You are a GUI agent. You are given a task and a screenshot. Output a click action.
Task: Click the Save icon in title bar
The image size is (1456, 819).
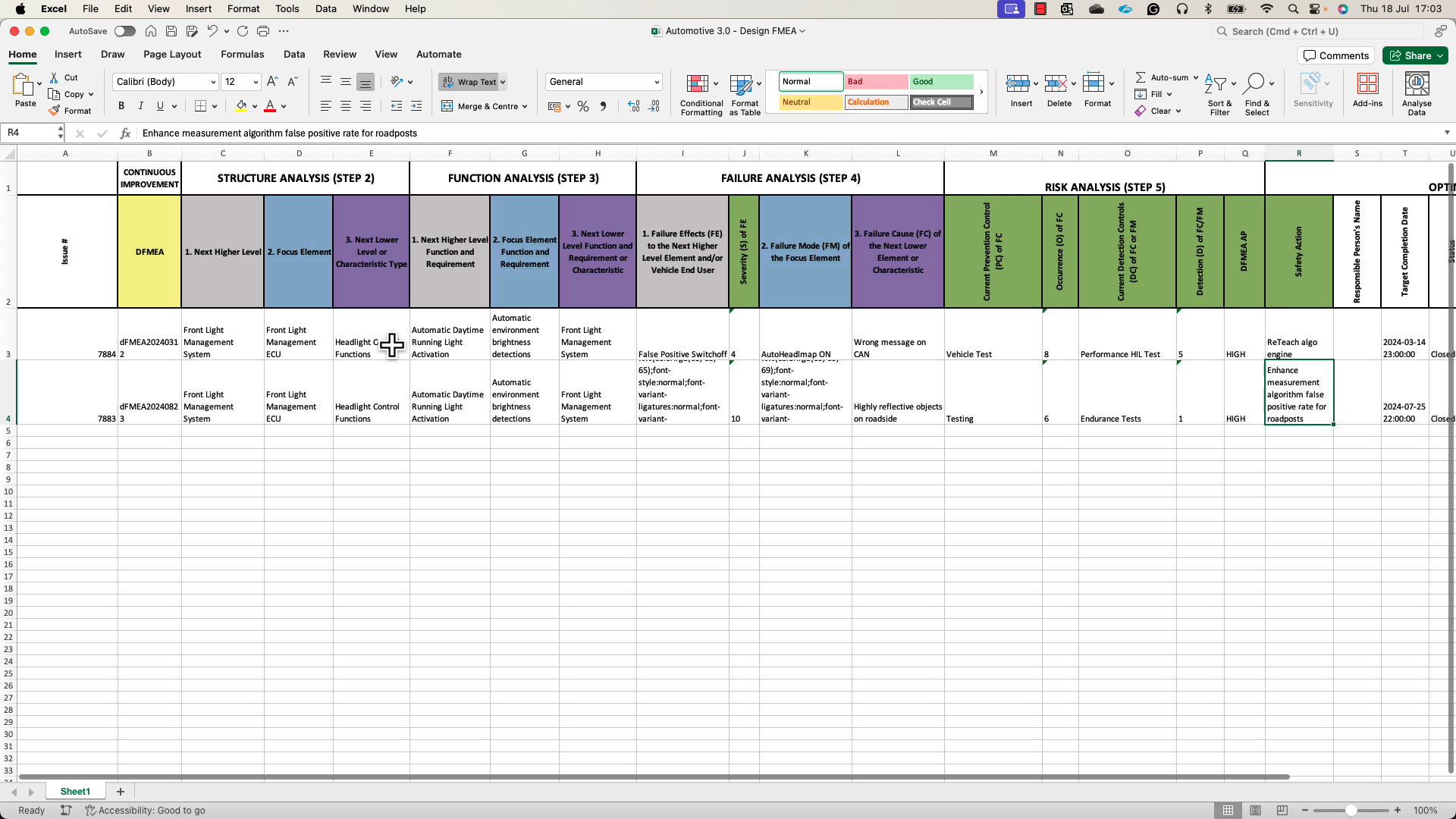(171, 31)
